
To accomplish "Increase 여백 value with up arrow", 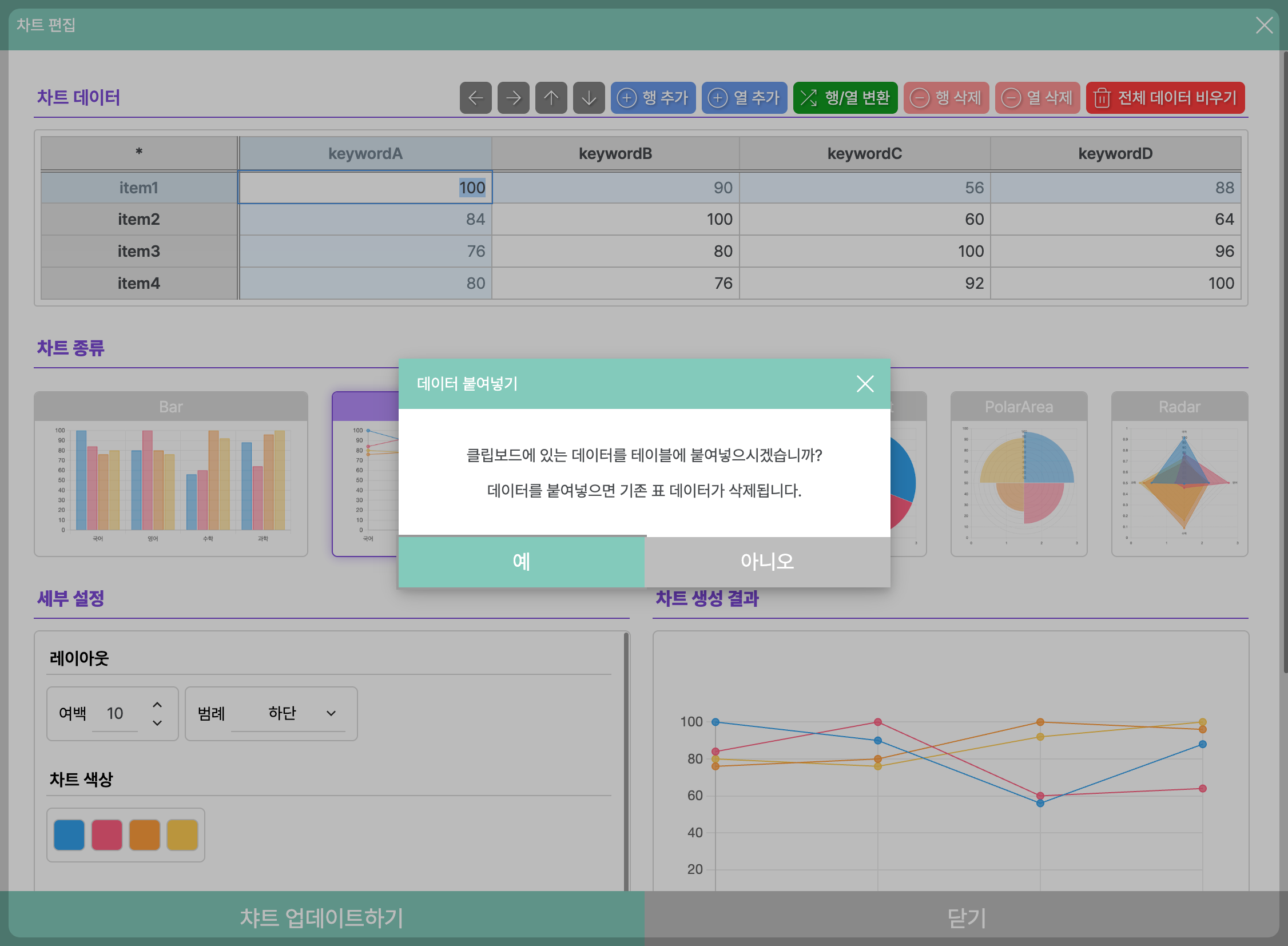I will coord(157,705).
